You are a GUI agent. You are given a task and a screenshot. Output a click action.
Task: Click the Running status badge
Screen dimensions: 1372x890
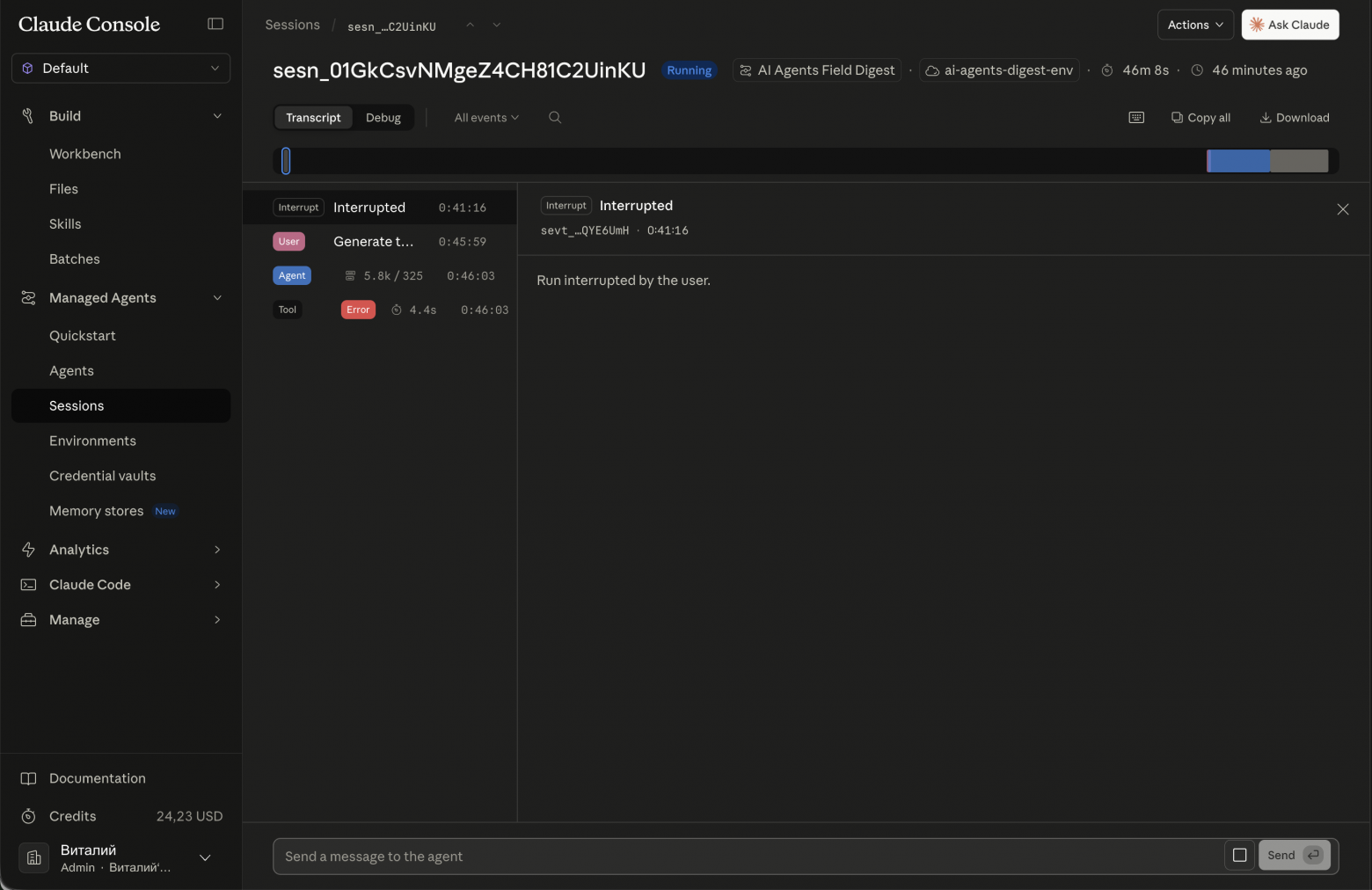690,70
